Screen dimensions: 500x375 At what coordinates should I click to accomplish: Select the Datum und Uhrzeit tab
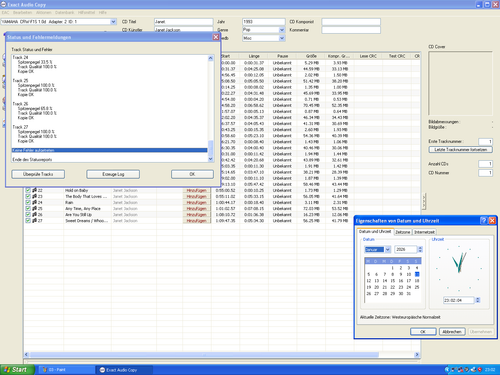pos(375,231)
